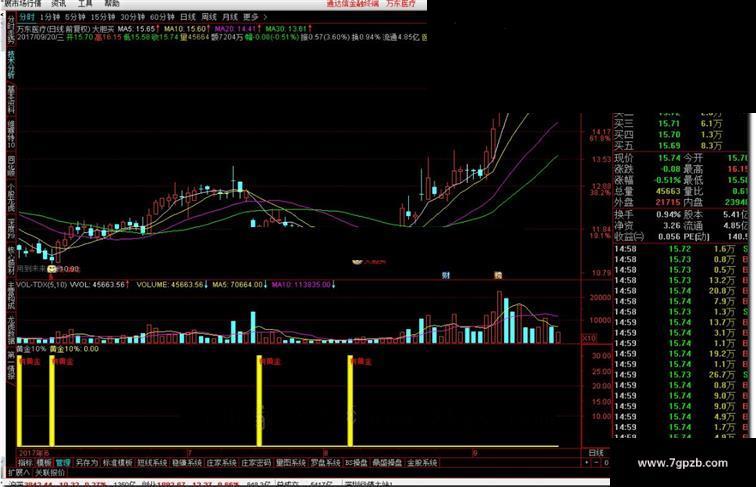
Task: Select the 鼎固操盘 template
Action: coord(387,462)
